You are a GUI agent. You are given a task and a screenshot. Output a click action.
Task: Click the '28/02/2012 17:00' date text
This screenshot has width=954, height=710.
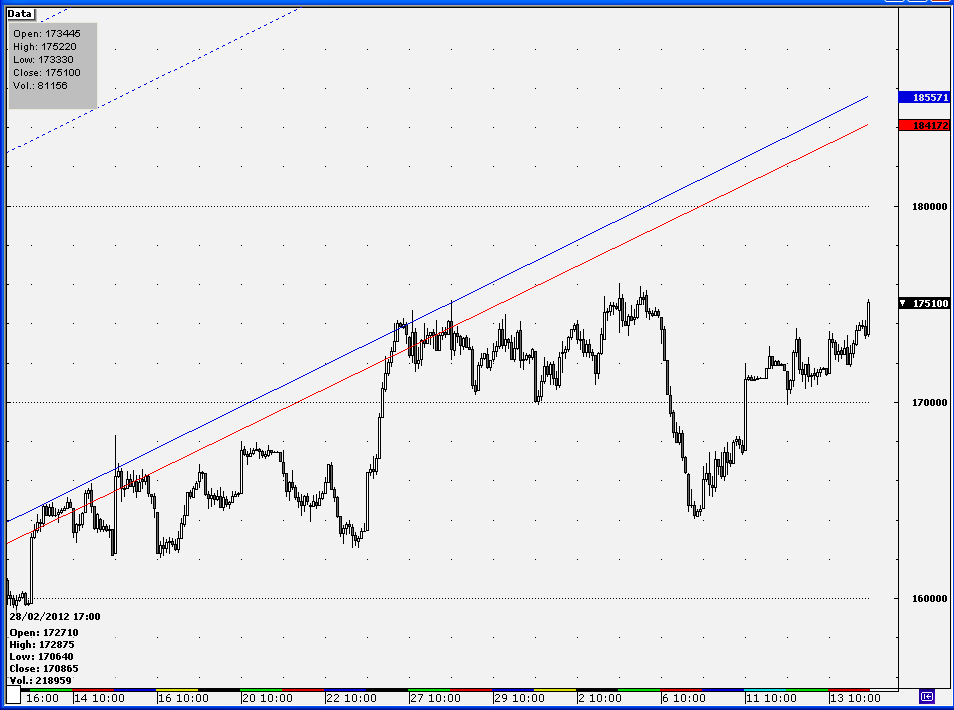[x=55, y=616]
